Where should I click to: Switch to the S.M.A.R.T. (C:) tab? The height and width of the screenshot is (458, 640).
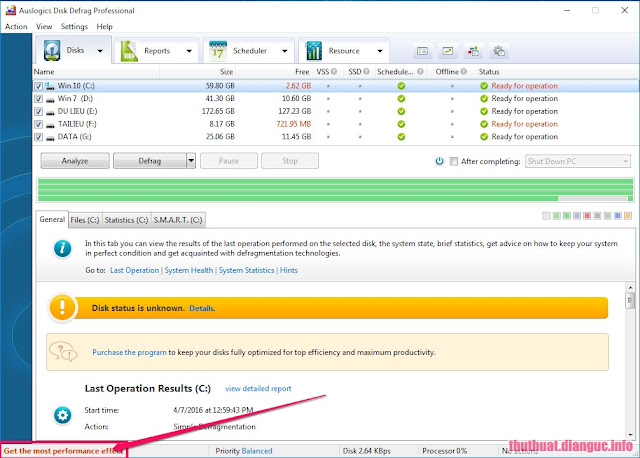point(178,220)
